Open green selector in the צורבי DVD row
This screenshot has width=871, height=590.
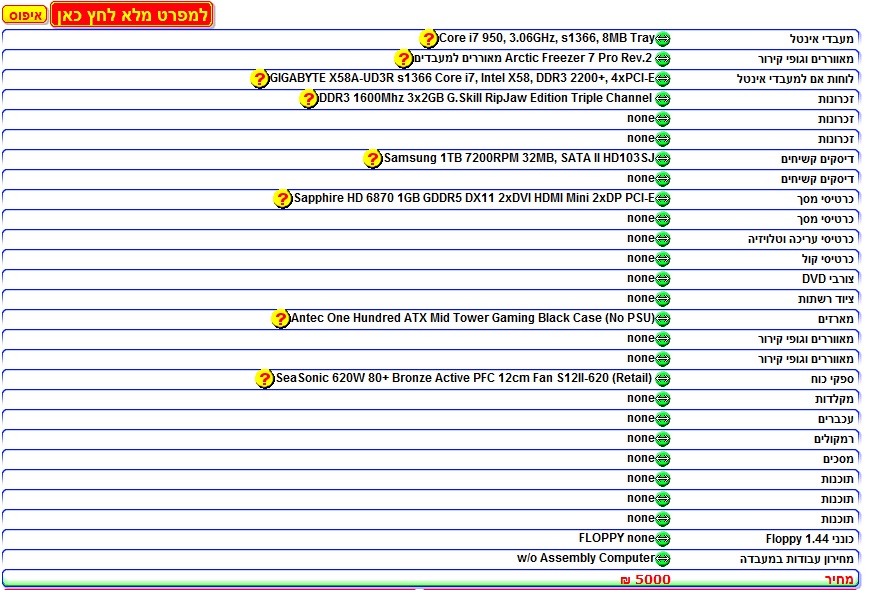point(662,279)
